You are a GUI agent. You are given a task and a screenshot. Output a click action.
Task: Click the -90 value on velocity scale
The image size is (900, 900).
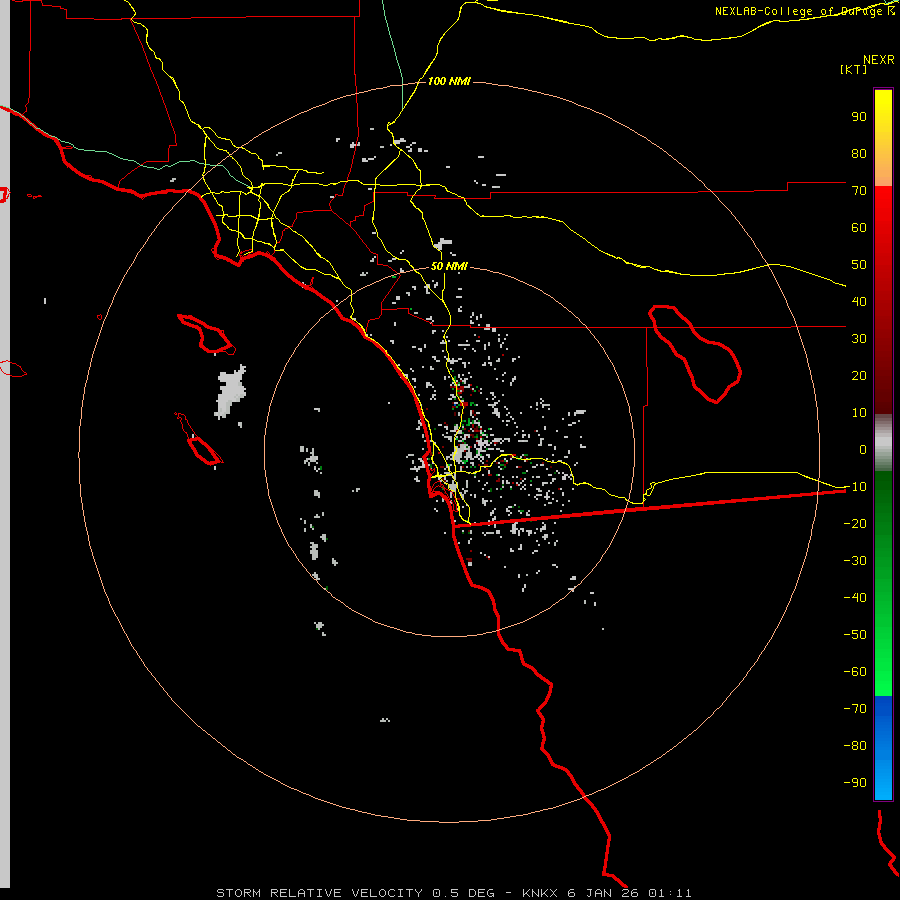pyautogui.click(x=855, y=782)
